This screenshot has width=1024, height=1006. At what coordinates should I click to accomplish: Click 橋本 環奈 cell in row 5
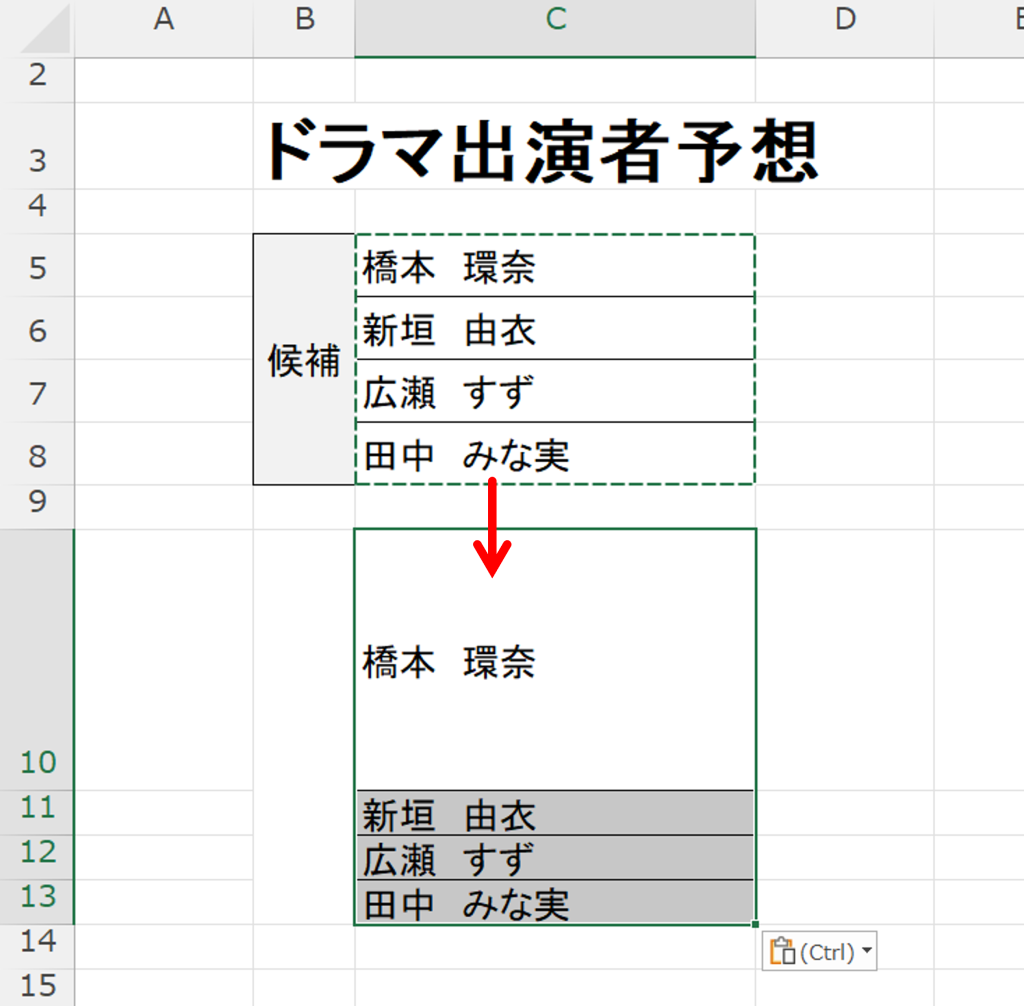[x=555, y=267]
